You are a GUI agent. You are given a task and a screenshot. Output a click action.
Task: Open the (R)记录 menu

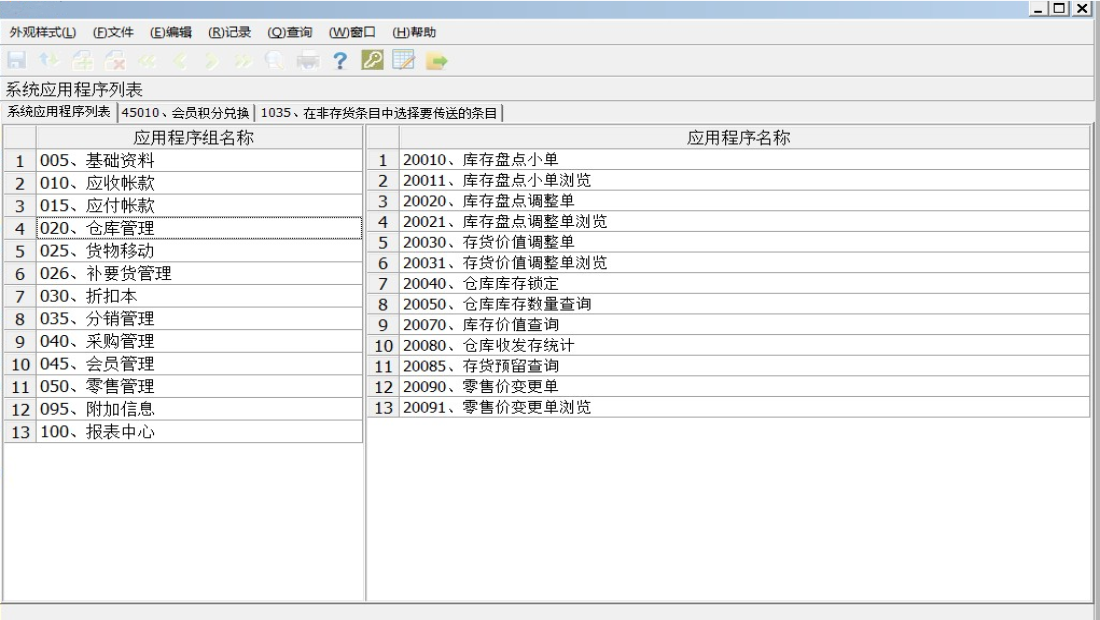(229, 32)
